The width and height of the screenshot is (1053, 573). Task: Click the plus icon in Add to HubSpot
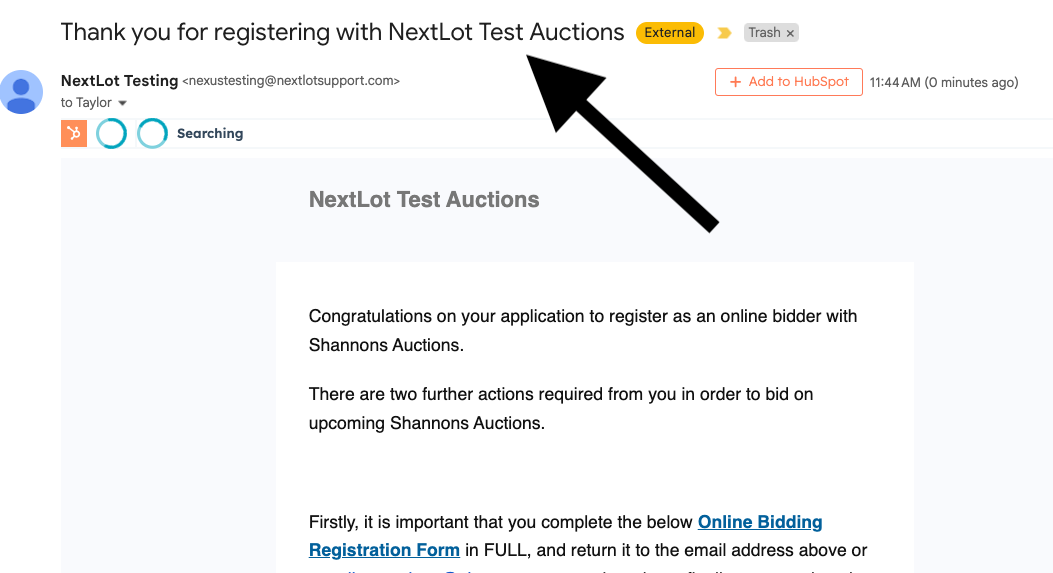(736, 82)
